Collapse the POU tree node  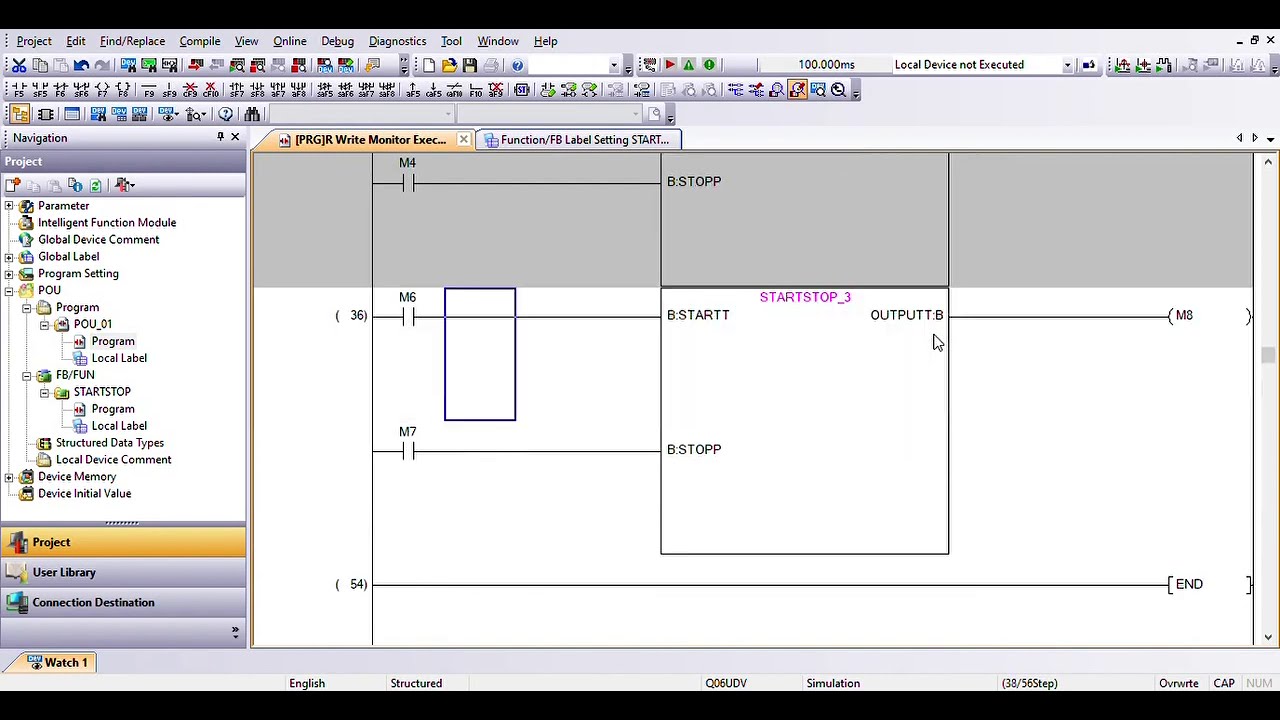[x=9, y=291]
